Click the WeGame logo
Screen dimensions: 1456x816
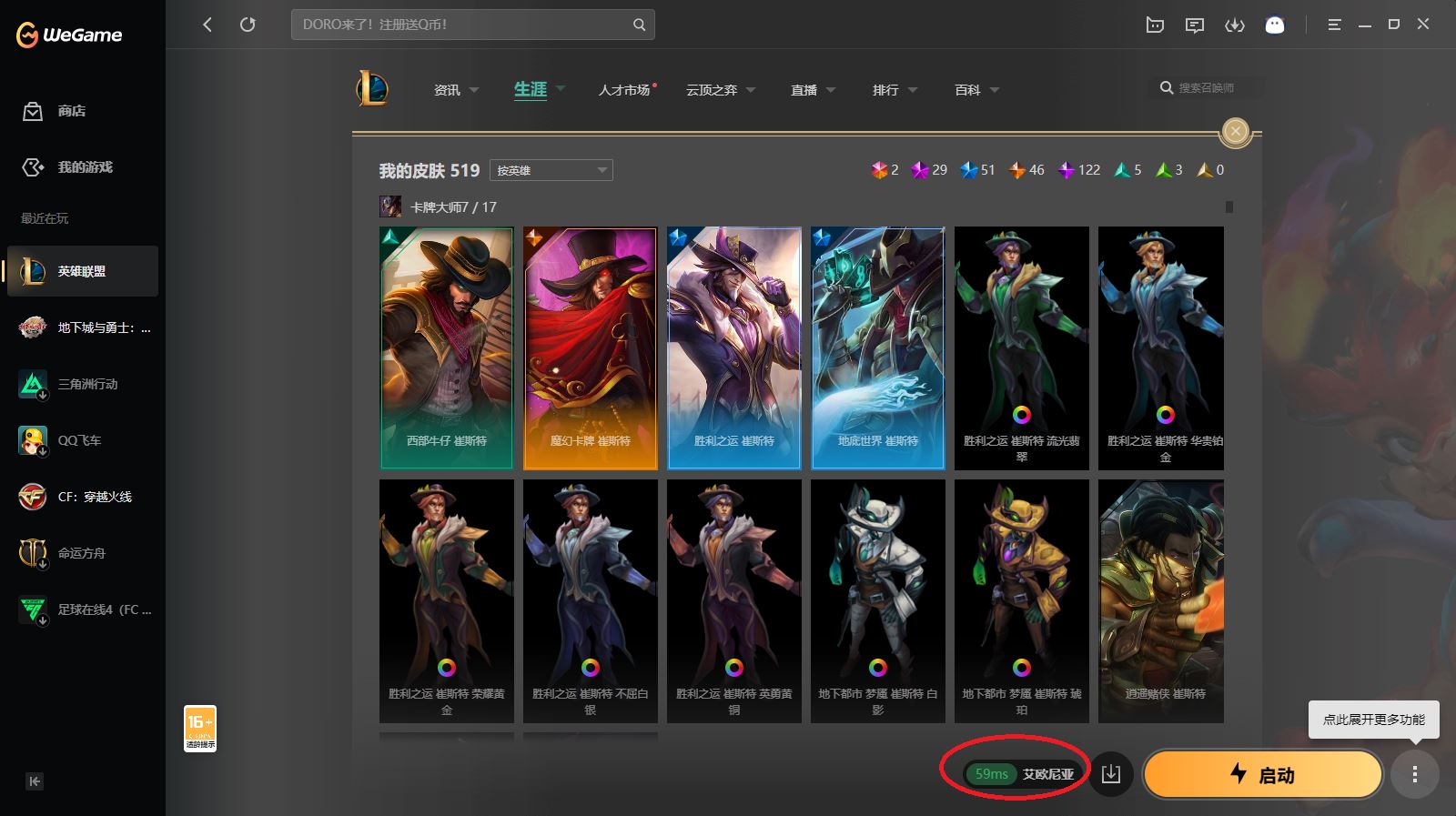coord(69,35)
